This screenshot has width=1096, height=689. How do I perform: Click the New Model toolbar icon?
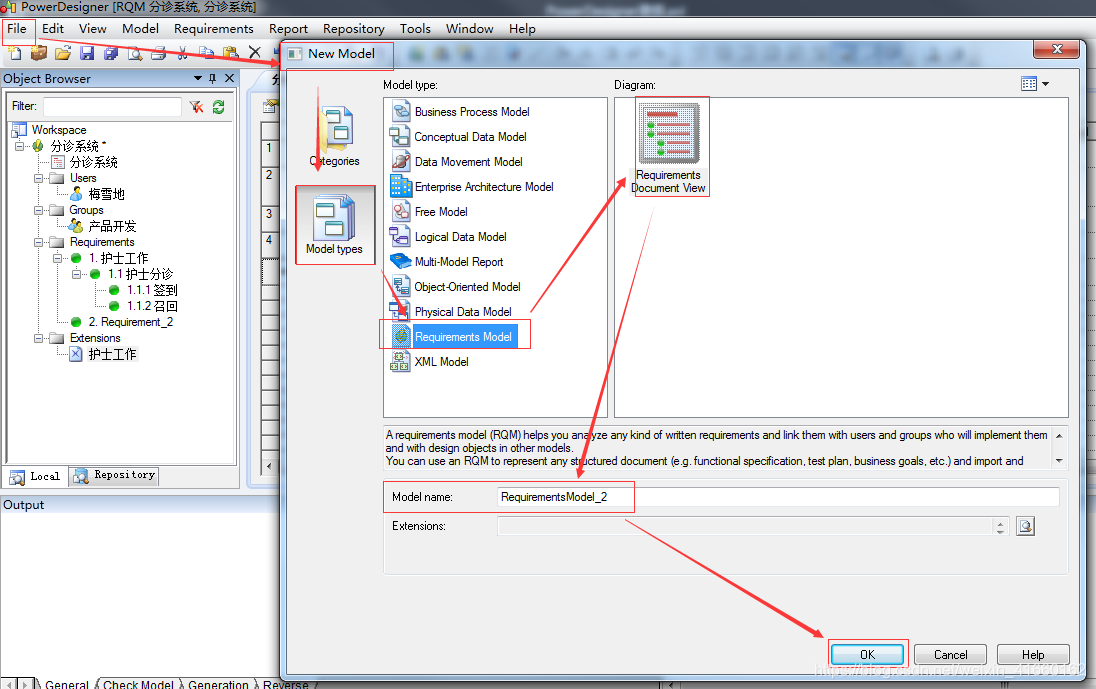(15, 53)
